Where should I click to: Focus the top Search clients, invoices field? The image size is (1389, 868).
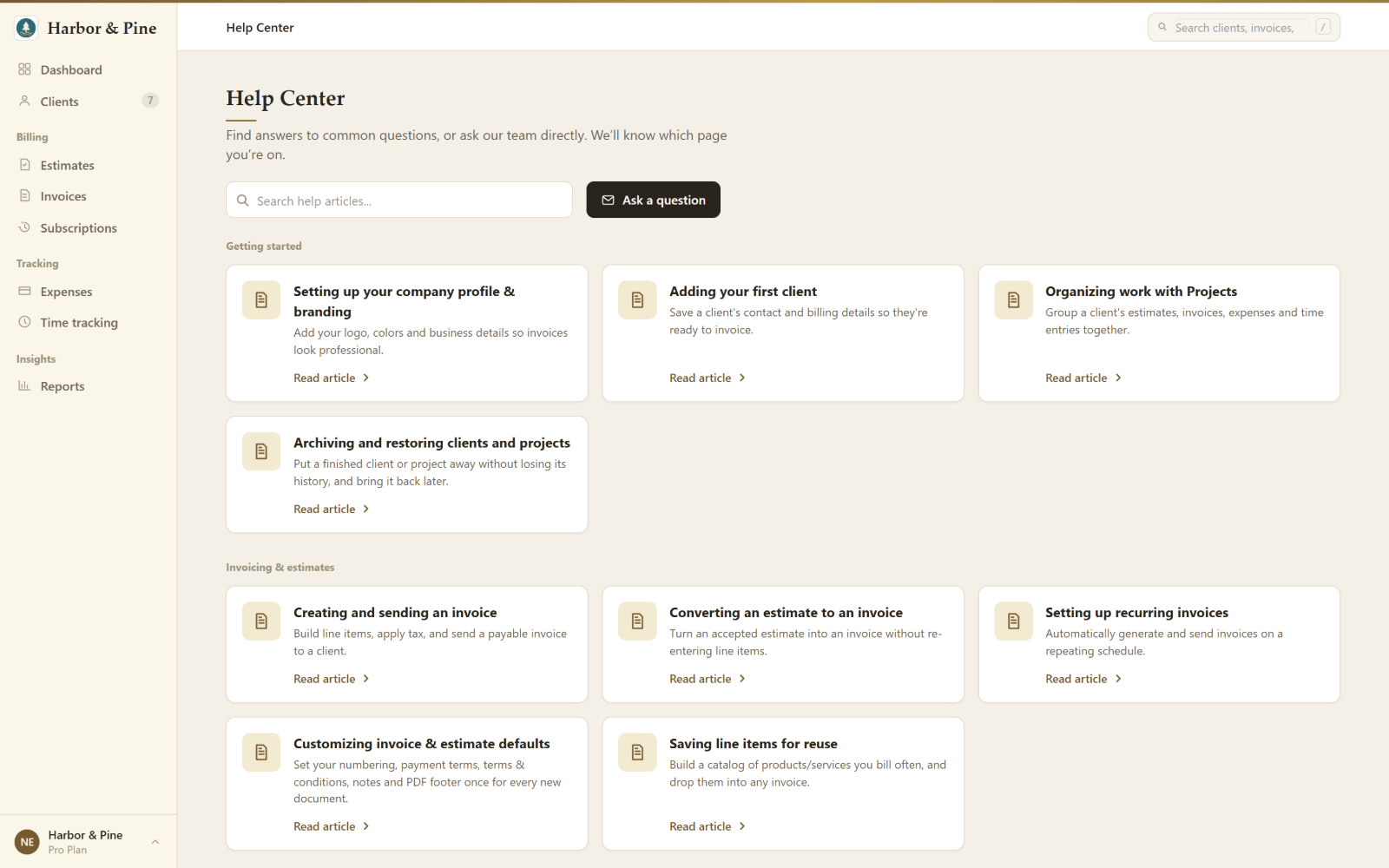click(x=1244, y=28)
